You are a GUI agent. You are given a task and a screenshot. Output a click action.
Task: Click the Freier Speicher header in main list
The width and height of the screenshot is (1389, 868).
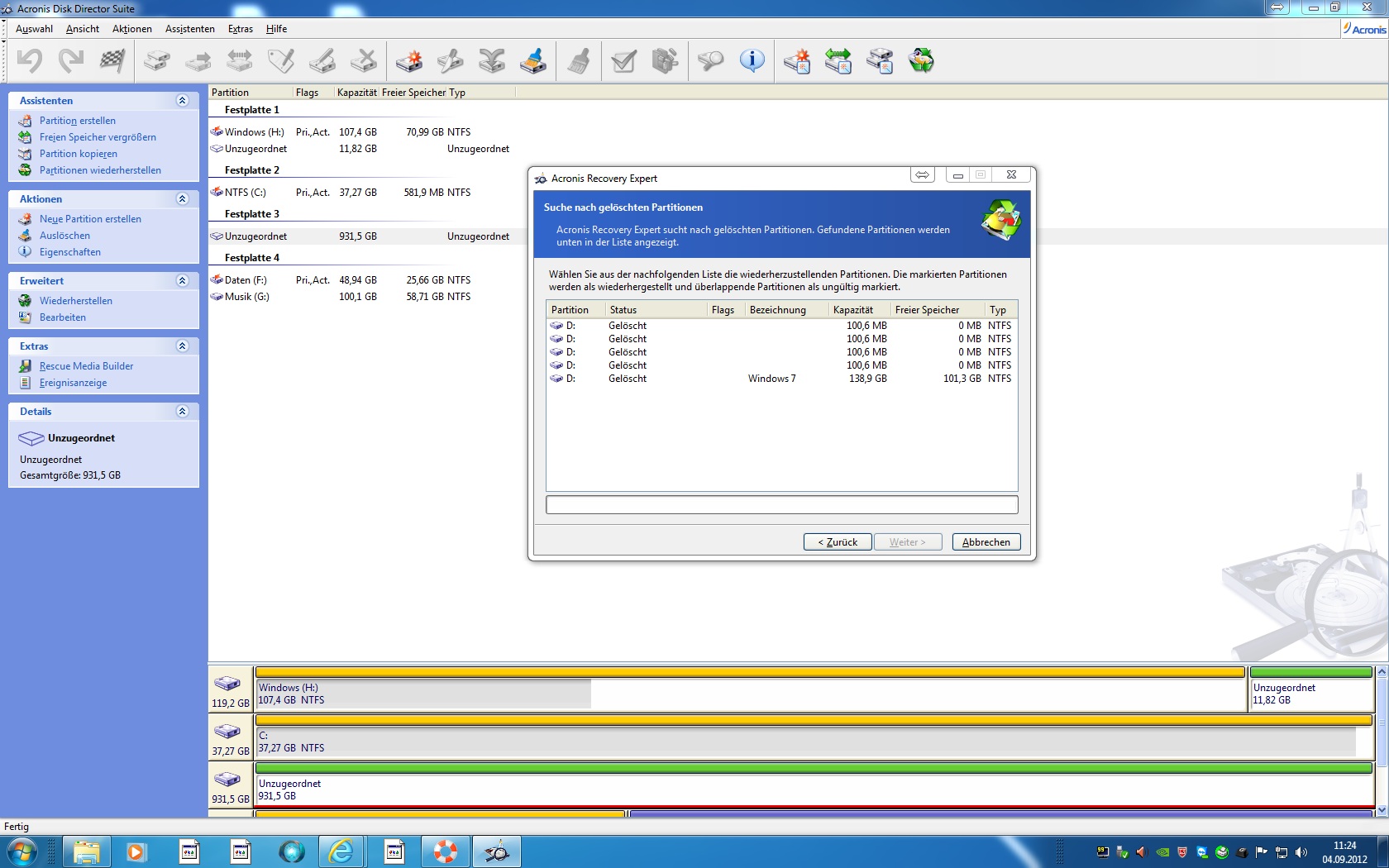[413, 93]
